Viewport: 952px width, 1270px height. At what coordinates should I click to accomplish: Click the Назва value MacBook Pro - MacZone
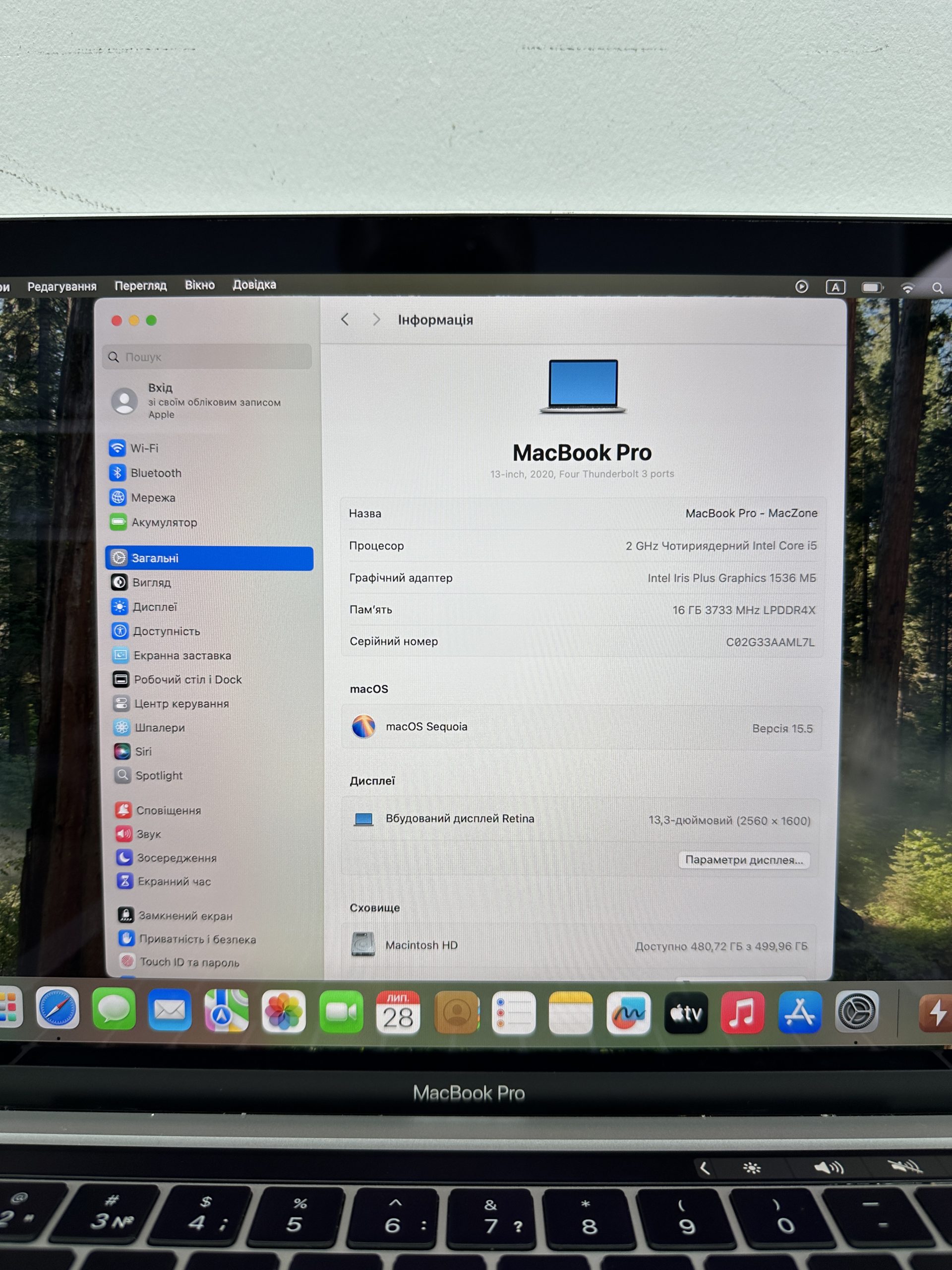tap(751, 513)
